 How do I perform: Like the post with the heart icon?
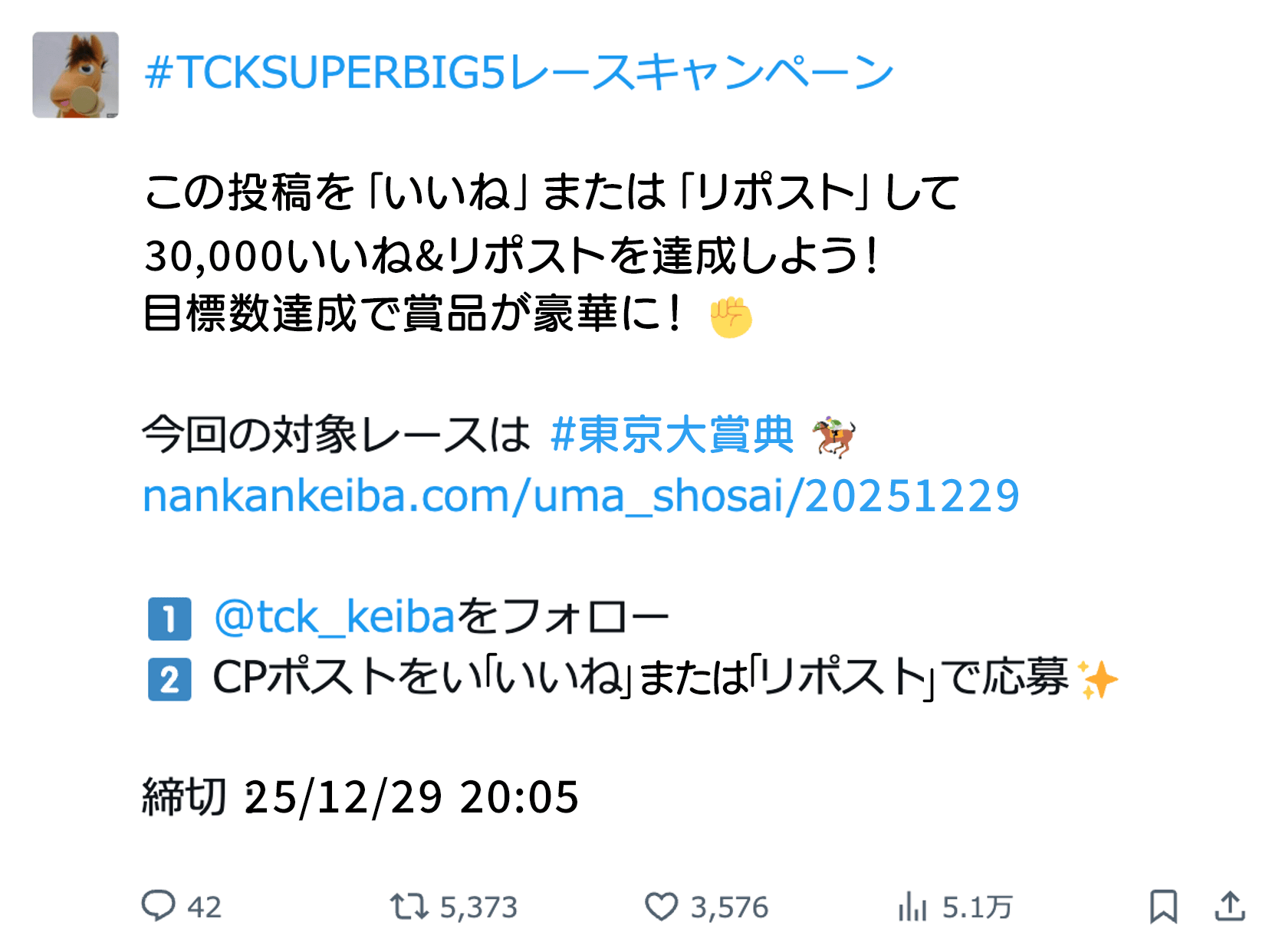pos(661,906)
